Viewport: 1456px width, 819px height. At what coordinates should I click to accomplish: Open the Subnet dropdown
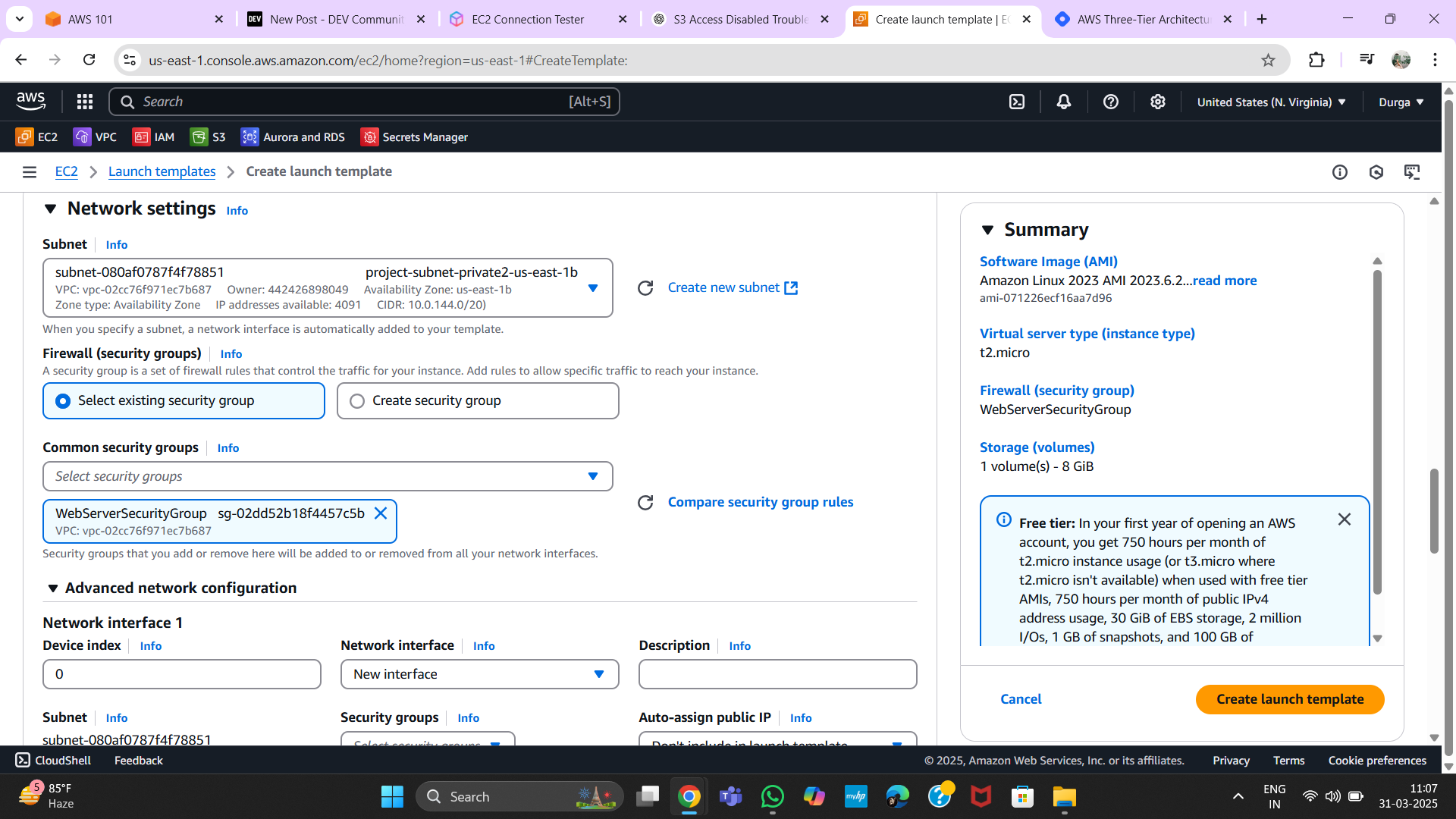tap(328, 288)
